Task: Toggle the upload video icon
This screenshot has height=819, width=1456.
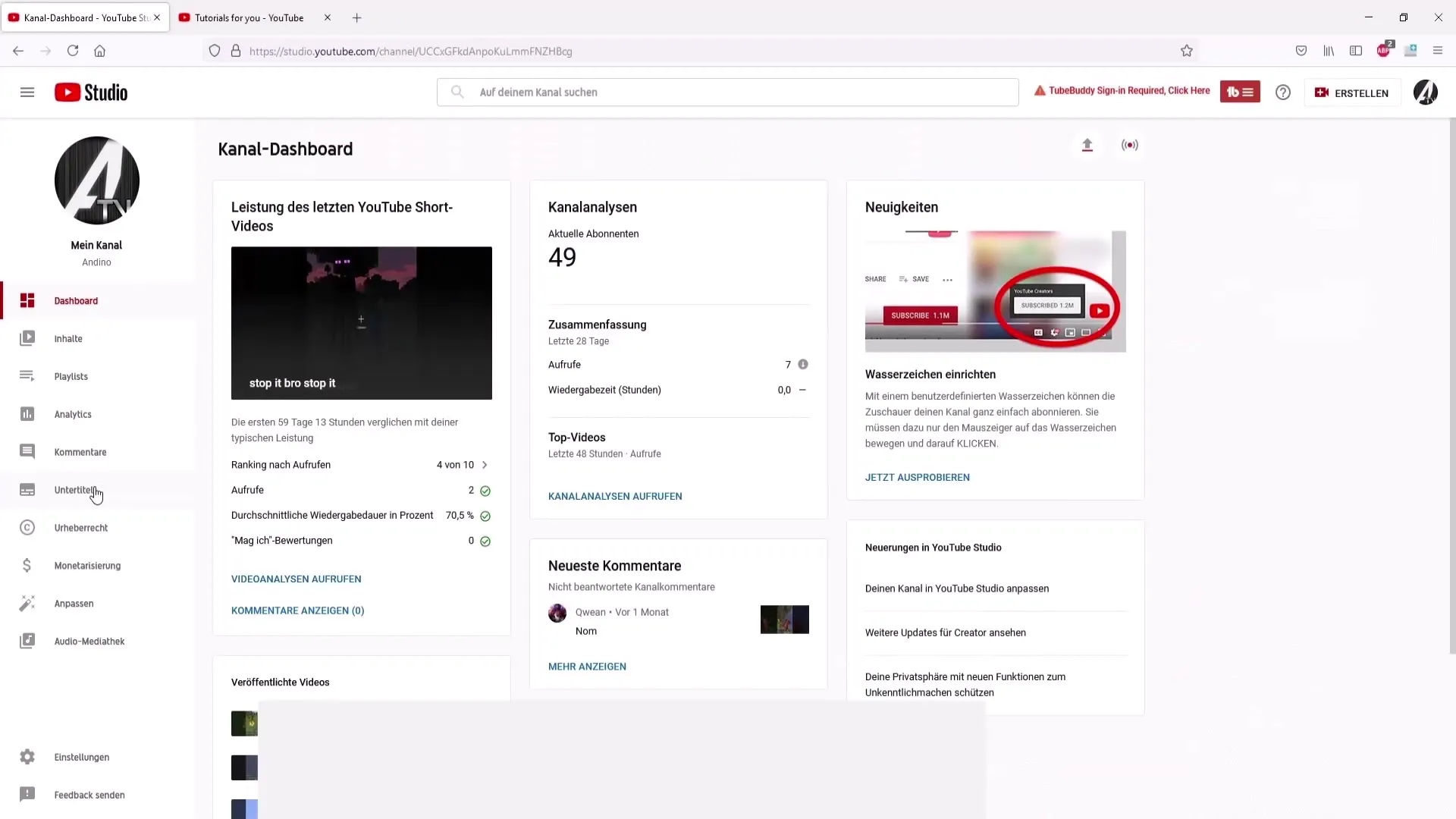Action: (1087, 145)
